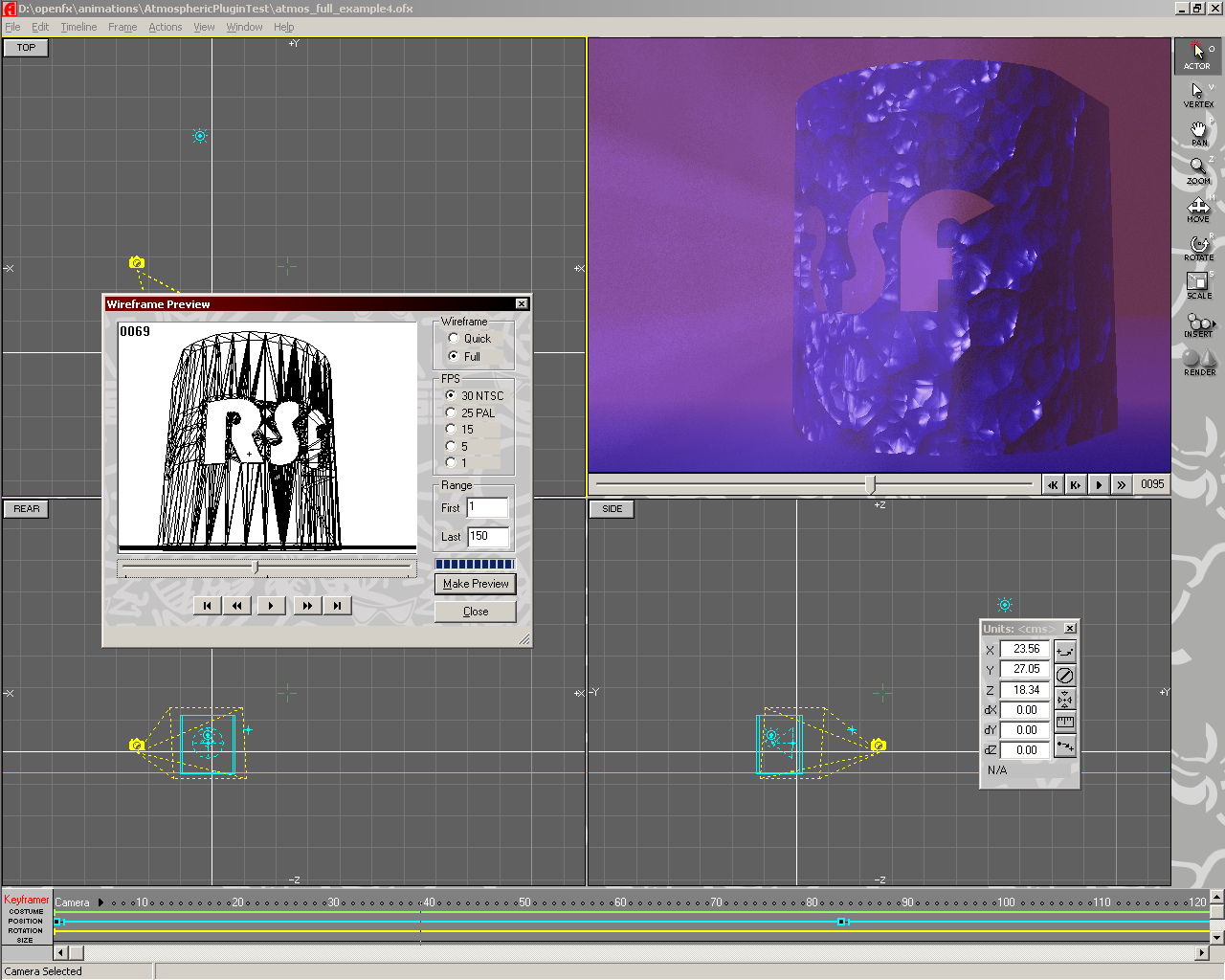The height and width of the screenshot is (980, 1225).
Task: Open the Timeline menu
Action: [x=78, y=27]
